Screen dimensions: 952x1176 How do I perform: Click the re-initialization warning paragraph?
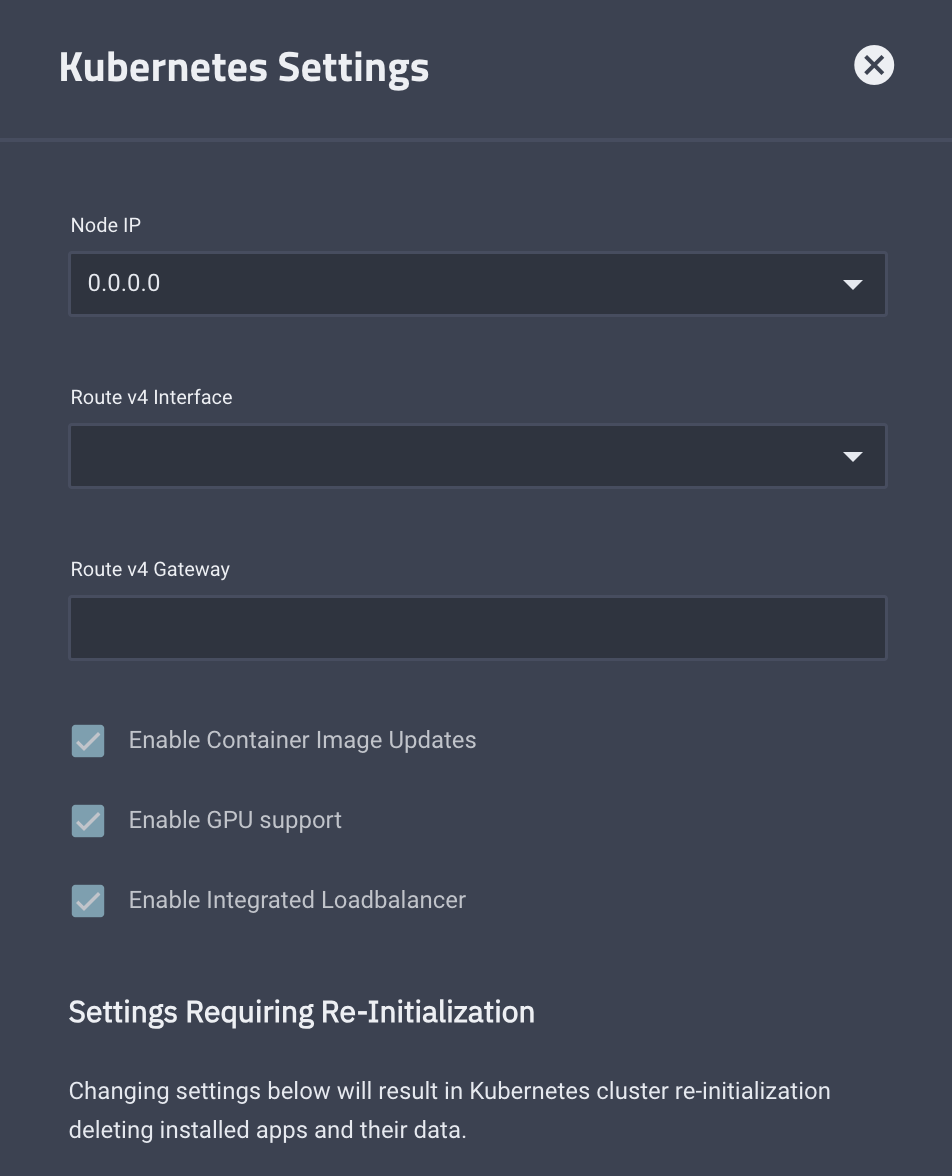449,1110
